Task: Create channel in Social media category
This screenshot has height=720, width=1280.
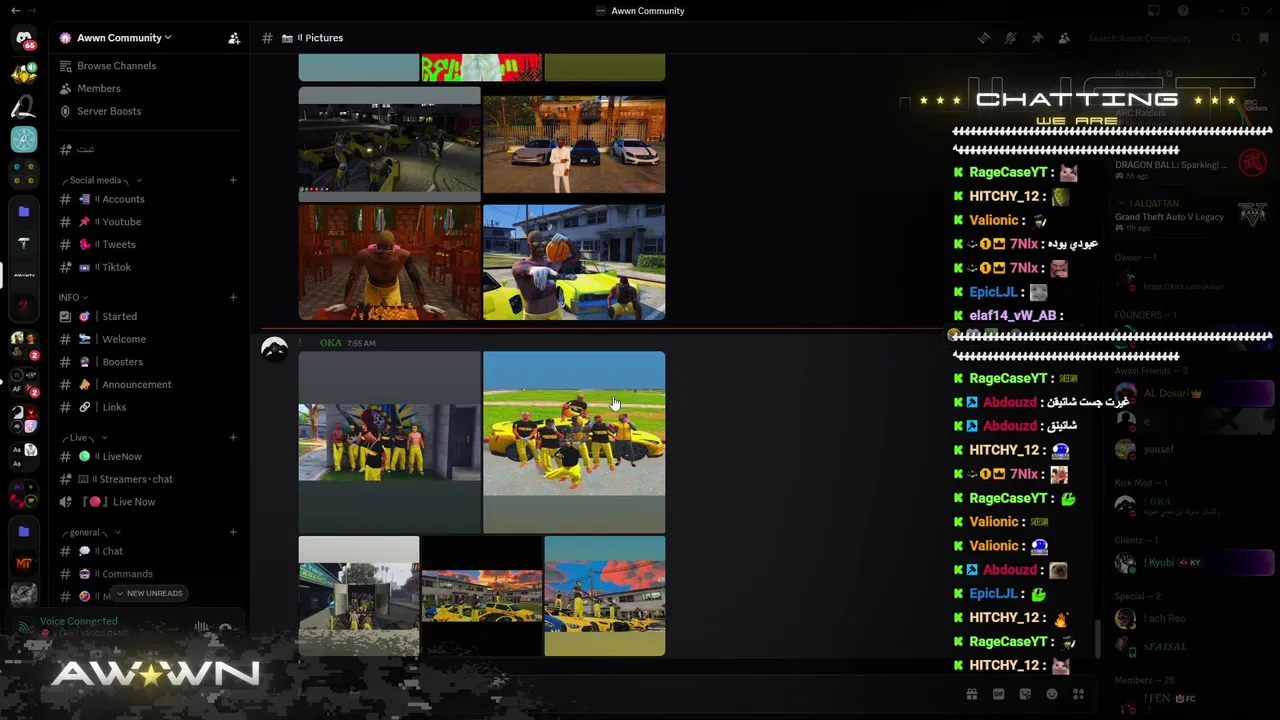Action: (x=233, y=180)
